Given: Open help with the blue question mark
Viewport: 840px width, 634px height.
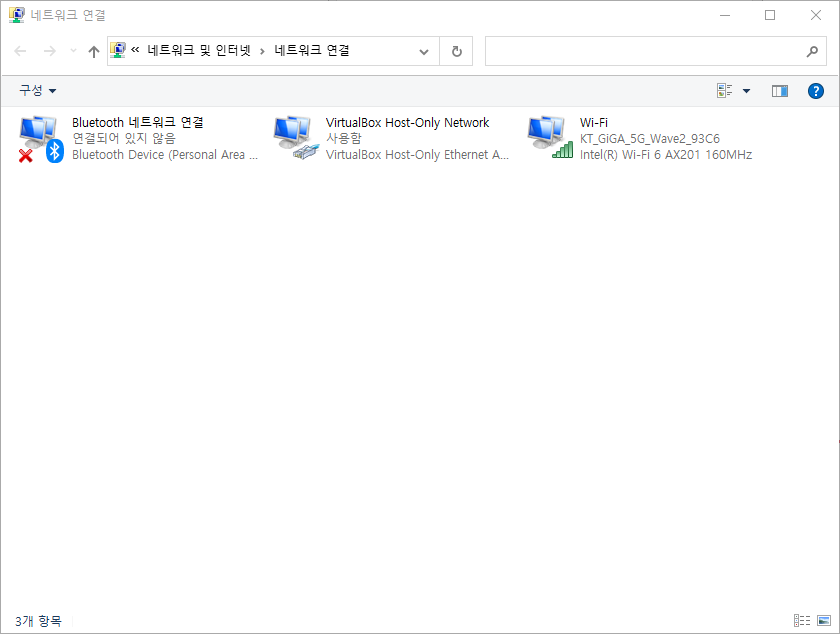Looking at the screenshot, I should (815, 91).
